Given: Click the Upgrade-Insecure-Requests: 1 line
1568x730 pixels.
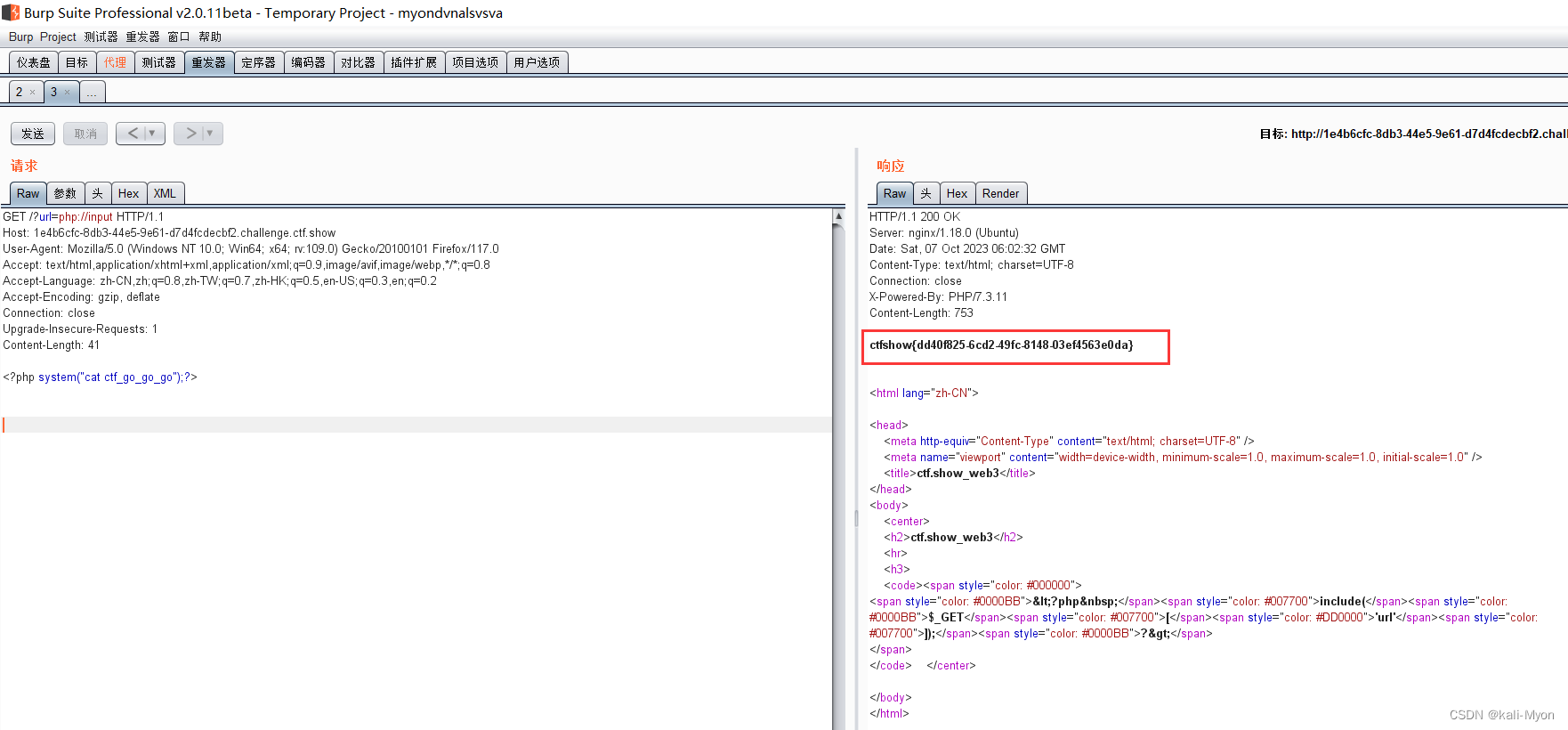Looking at the screenshot, I should (80, 328).
